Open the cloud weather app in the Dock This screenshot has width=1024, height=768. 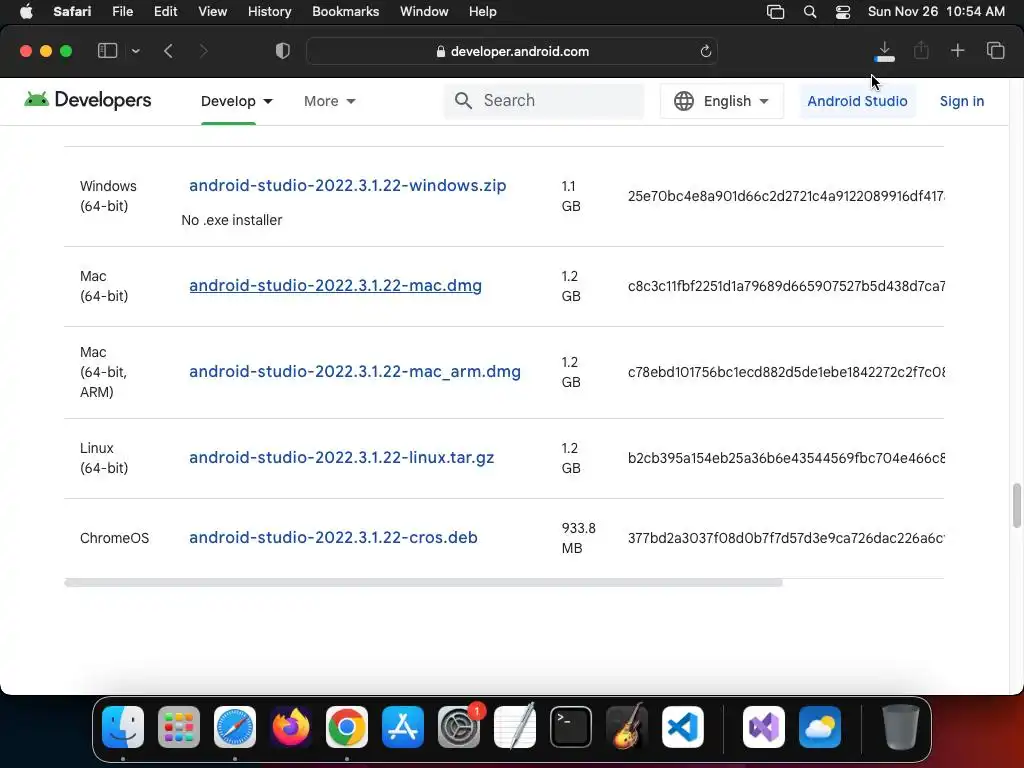coord(820,727)
